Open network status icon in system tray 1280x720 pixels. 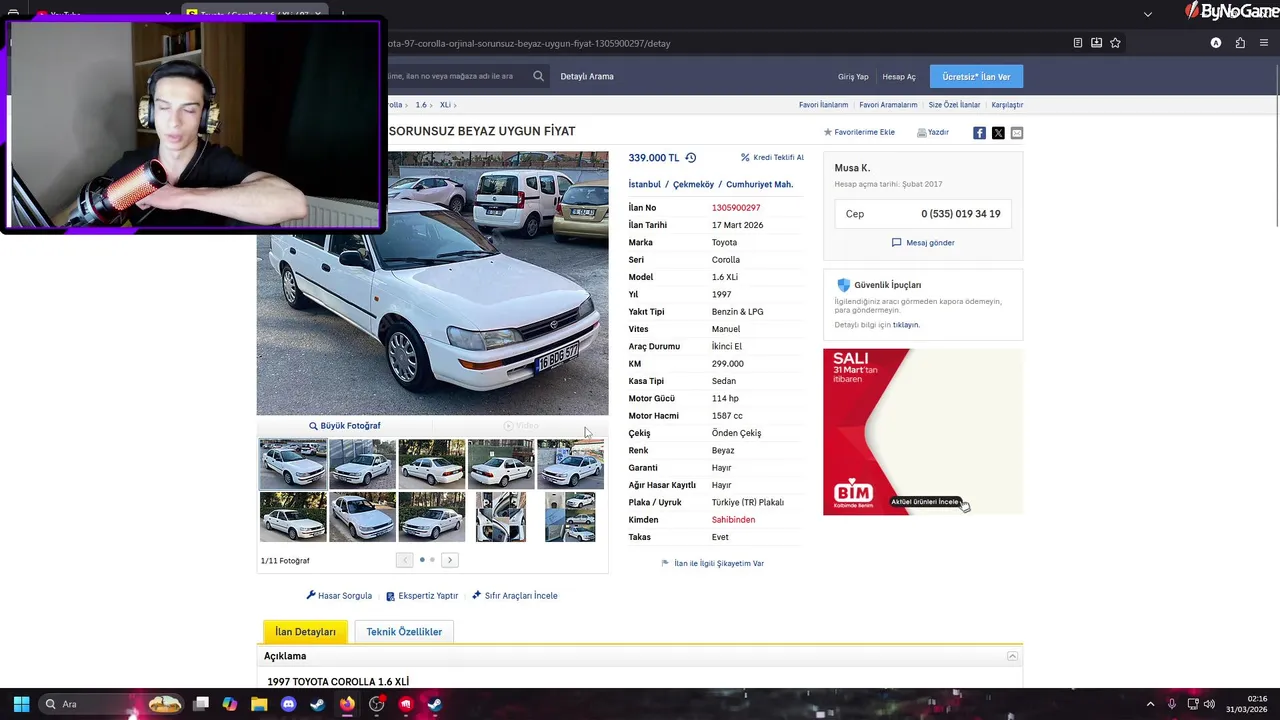tap(1193, 704)
